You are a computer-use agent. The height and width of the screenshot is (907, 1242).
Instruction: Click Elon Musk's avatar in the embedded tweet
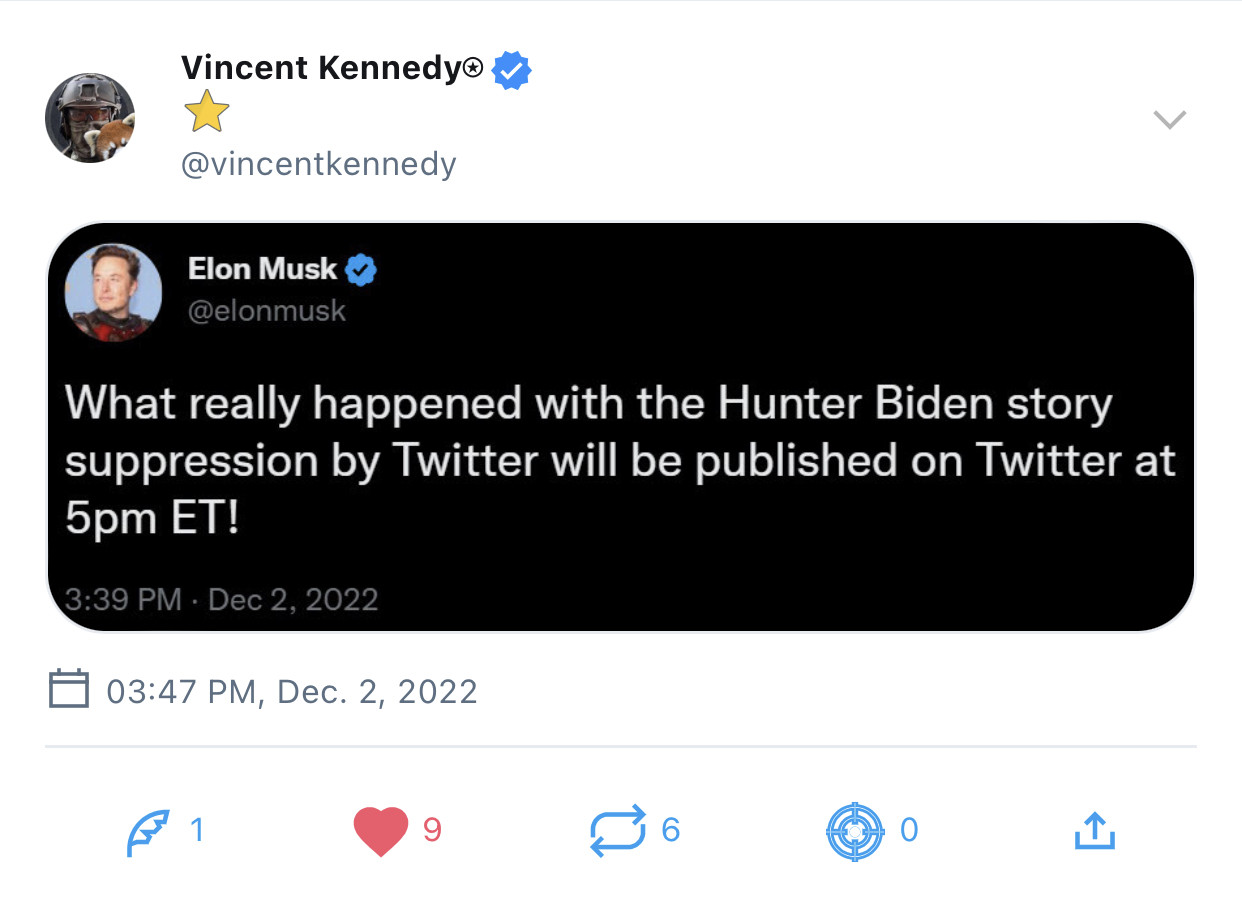pos(113,292)
